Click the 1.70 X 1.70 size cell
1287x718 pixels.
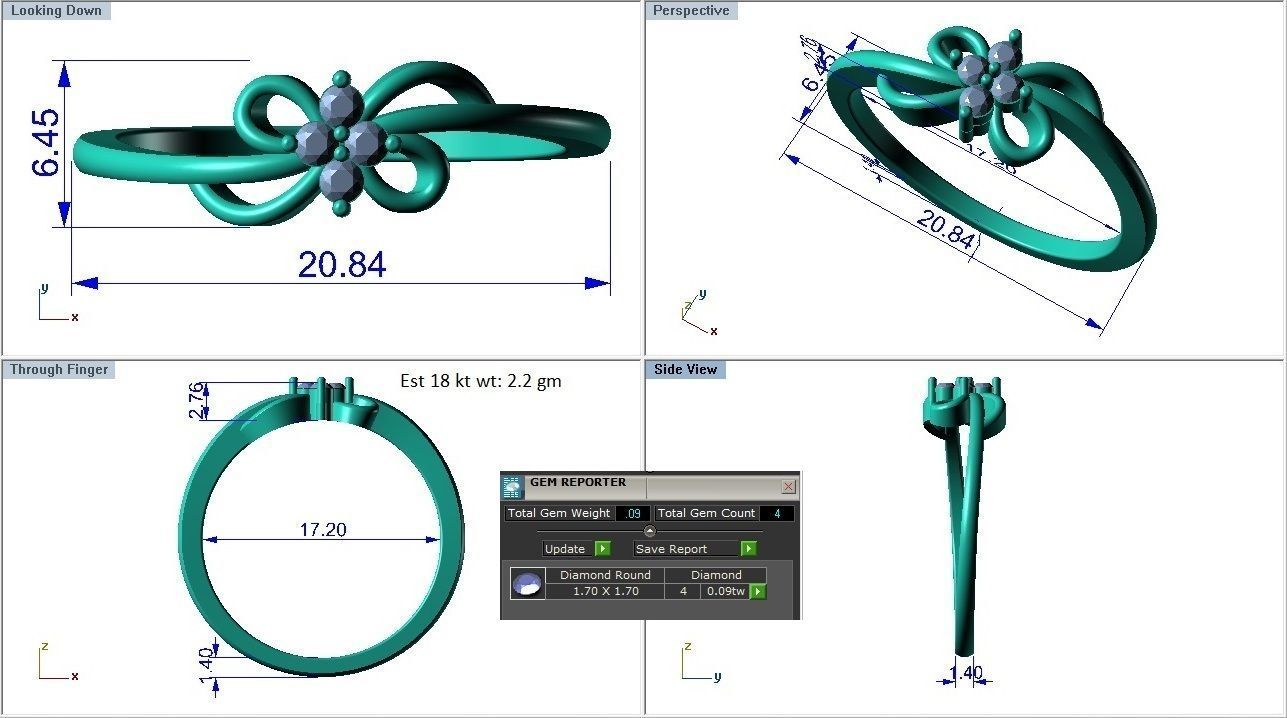click(x=605, y=591)
